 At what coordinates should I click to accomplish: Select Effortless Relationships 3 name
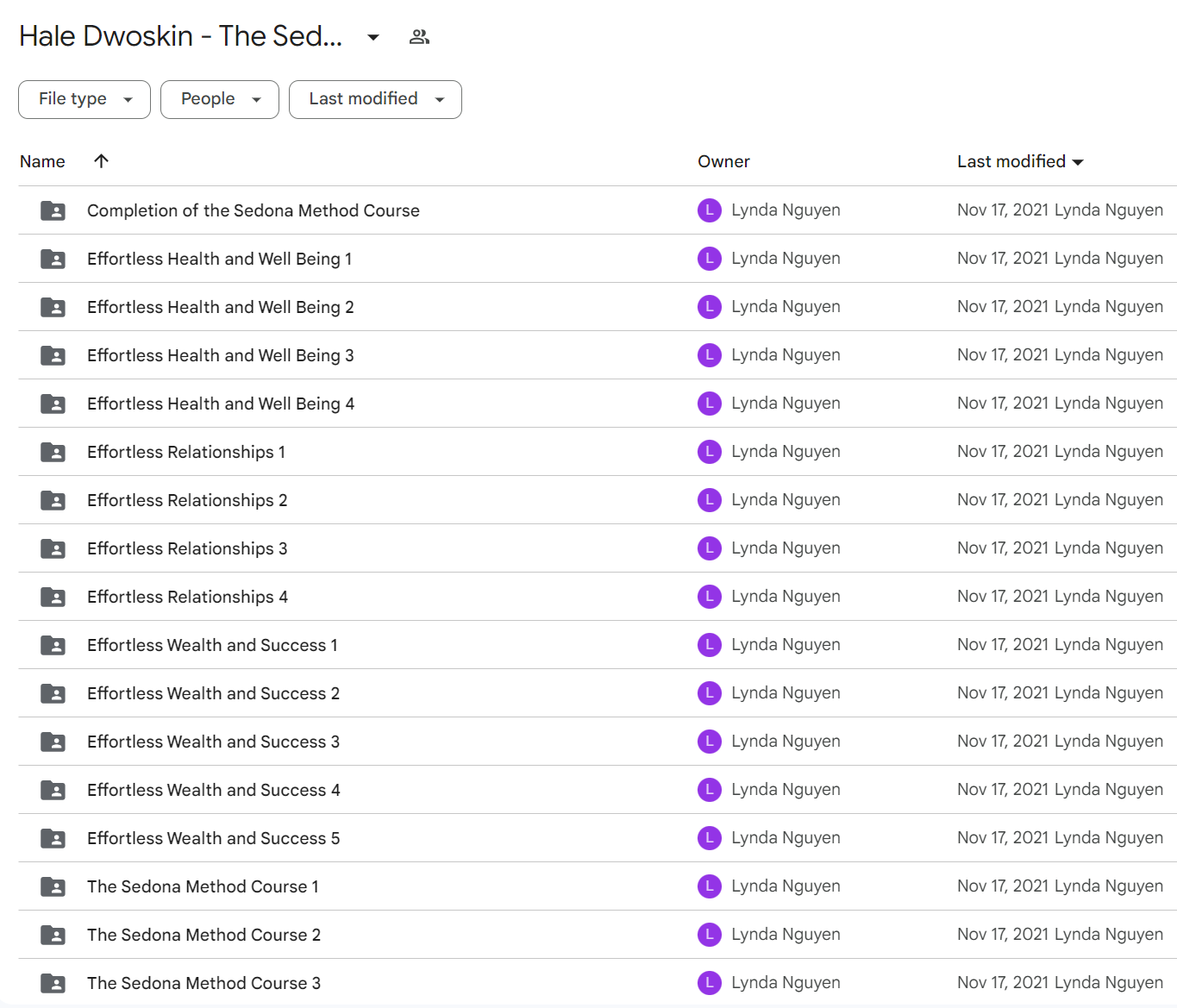(187, 548)
